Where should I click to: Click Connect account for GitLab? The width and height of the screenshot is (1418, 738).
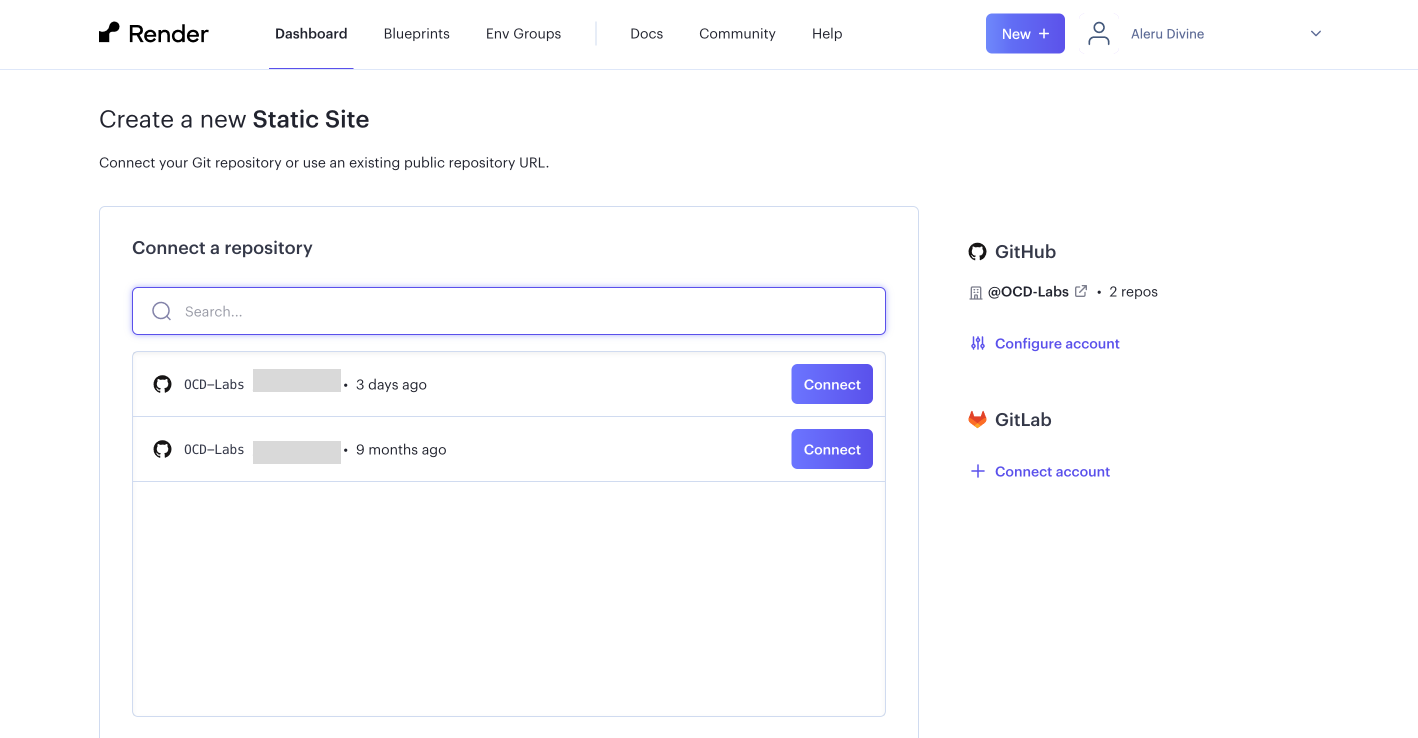pyautogui.click(x=1052, y=471)
